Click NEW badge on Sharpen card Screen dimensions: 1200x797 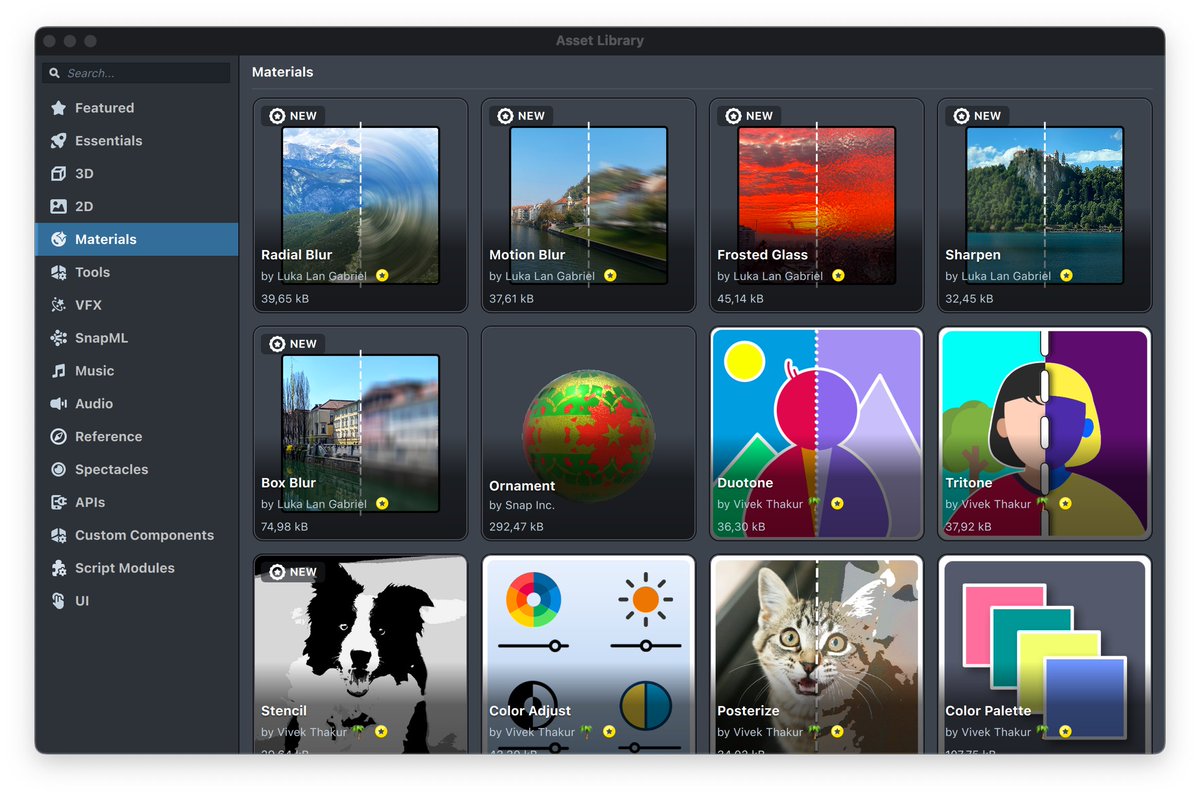(x=977, y=116)
